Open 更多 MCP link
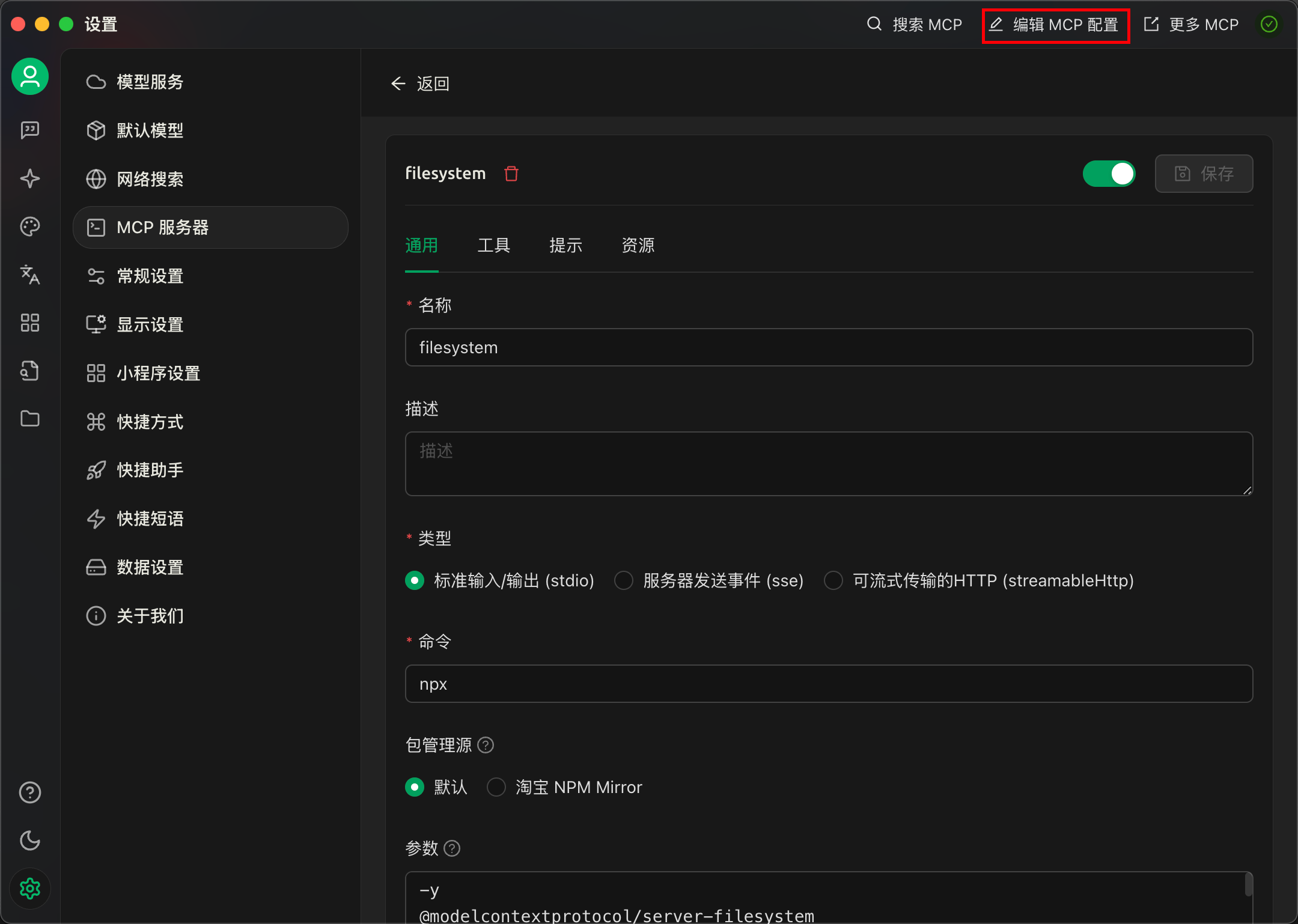1298x924 pixels. click(x=1191, y=24)
